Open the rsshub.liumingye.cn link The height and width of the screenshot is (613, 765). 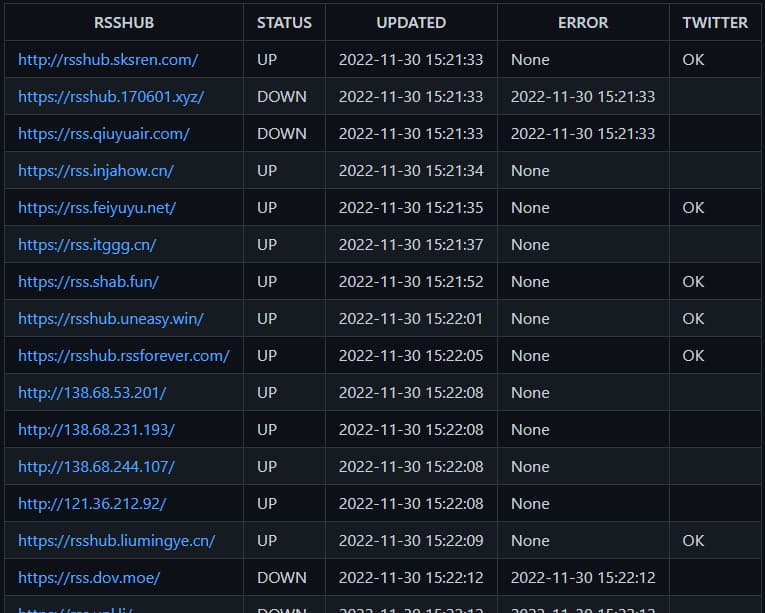[116, 541]
